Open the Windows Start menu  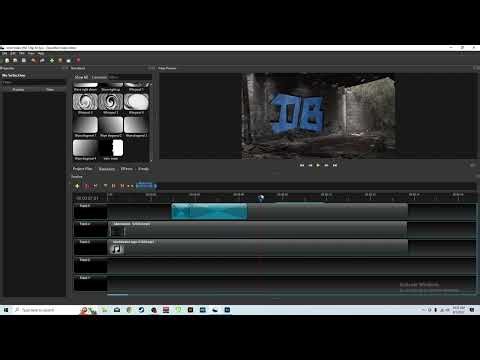(6, 310)
